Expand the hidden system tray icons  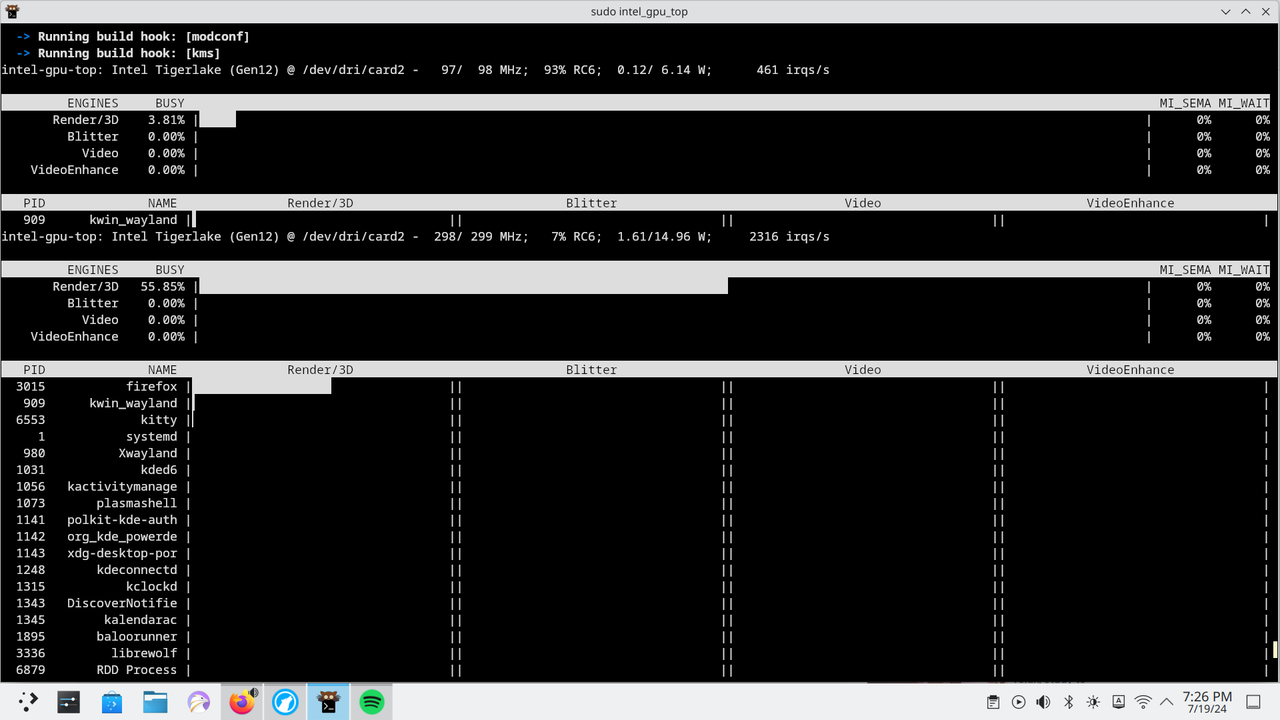coord(1166,702)
